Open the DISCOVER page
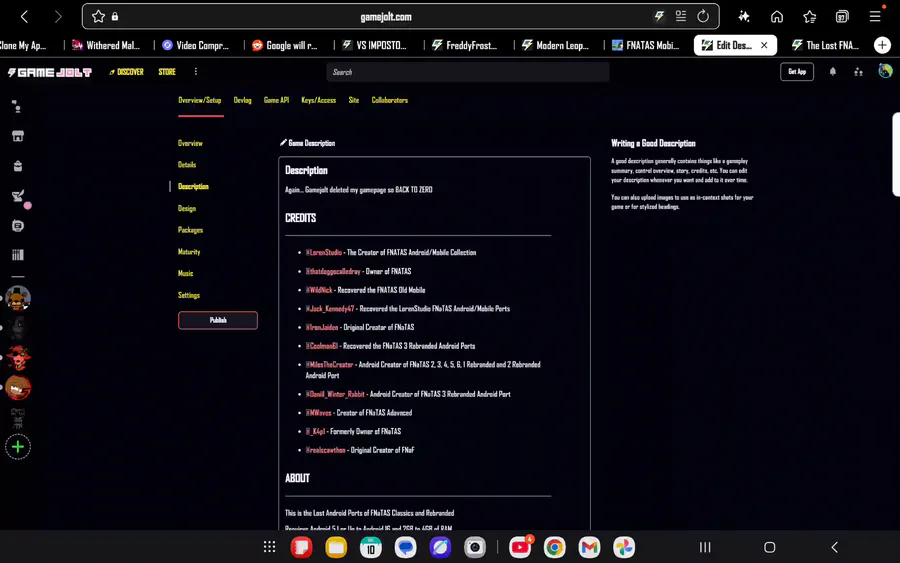Screen dimensions: 900x563 [x=126, y=72]
